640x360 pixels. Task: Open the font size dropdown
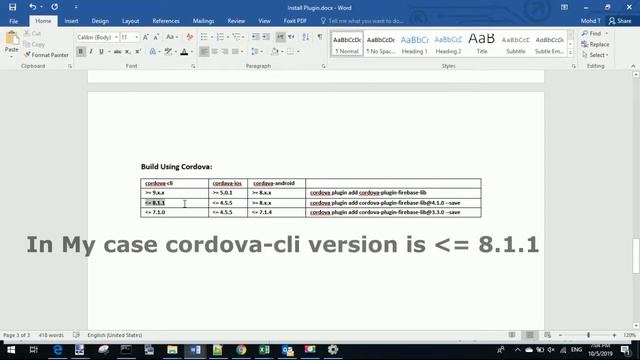click(136, 37)
